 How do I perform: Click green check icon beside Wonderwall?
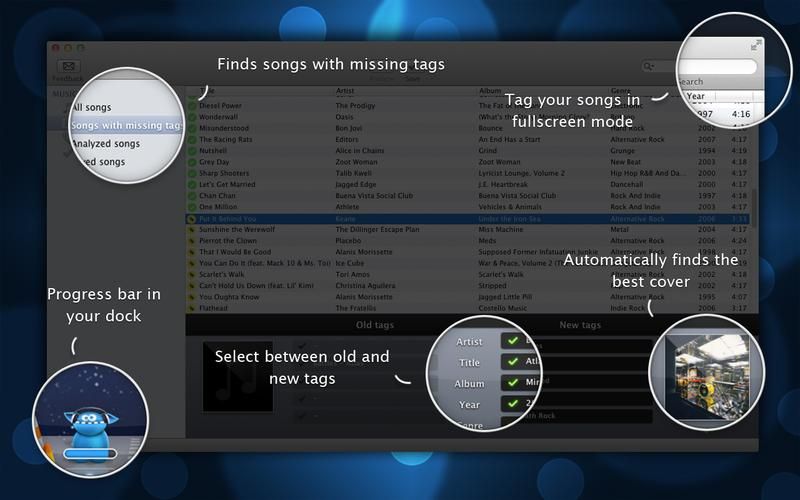click(192, 117)
